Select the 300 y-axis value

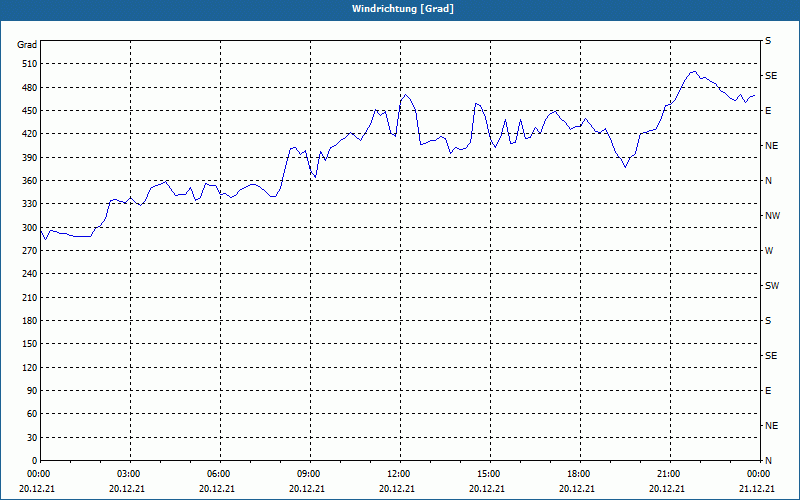point(30,228)
